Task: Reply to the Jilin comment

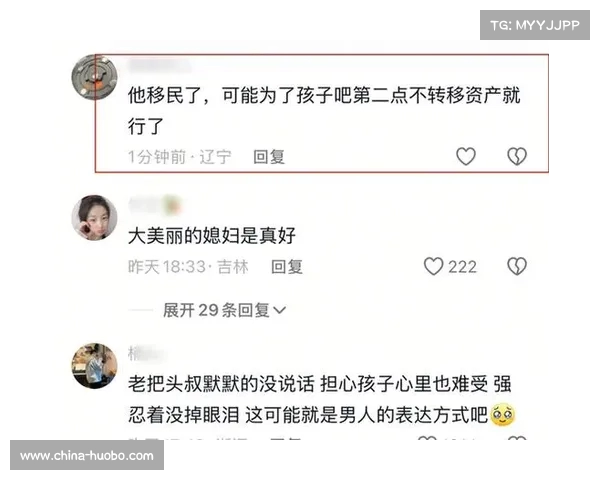Action: (287, 267)
